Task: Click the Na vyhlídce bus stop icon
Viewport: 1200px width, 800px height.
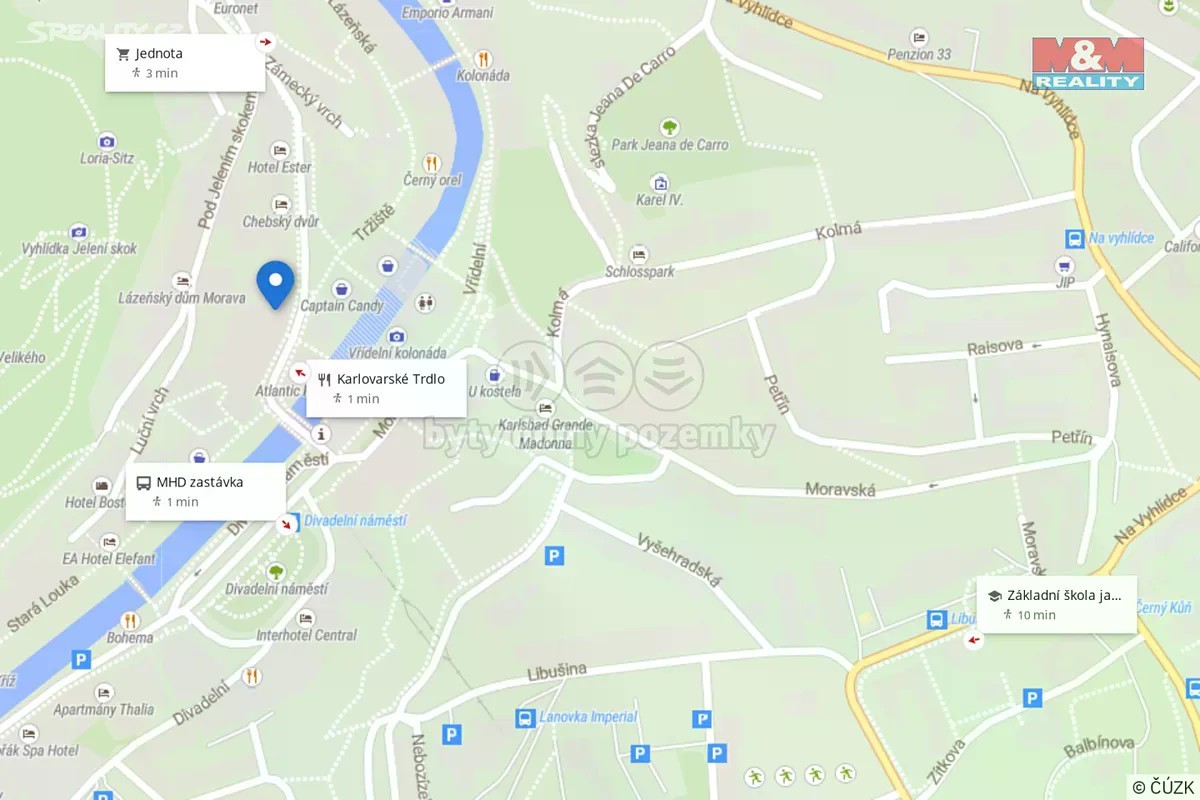Action: 1074,239
